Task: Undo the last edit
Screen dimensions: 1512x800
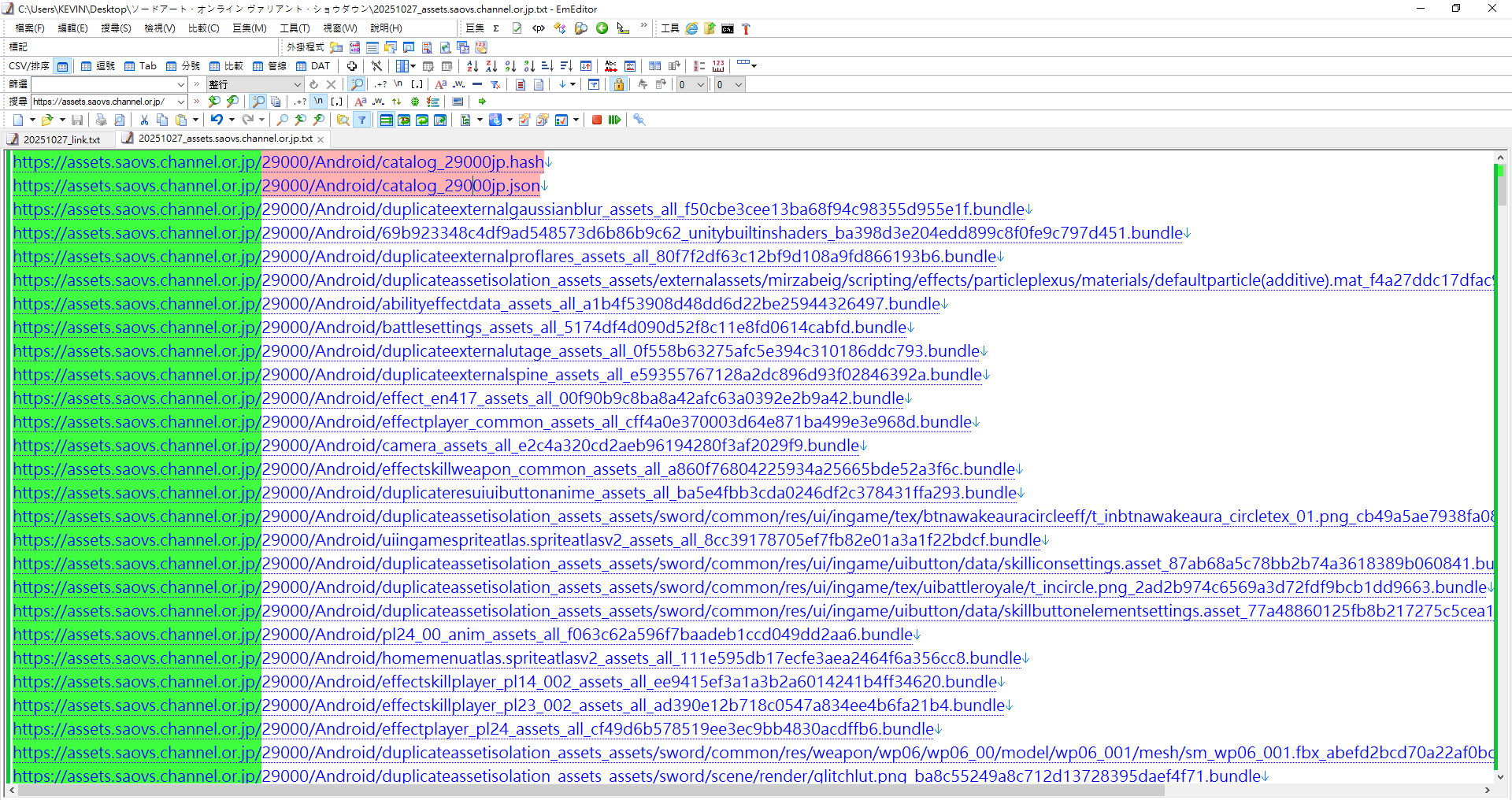Action: pyautogui.click(x=216, y=120)
